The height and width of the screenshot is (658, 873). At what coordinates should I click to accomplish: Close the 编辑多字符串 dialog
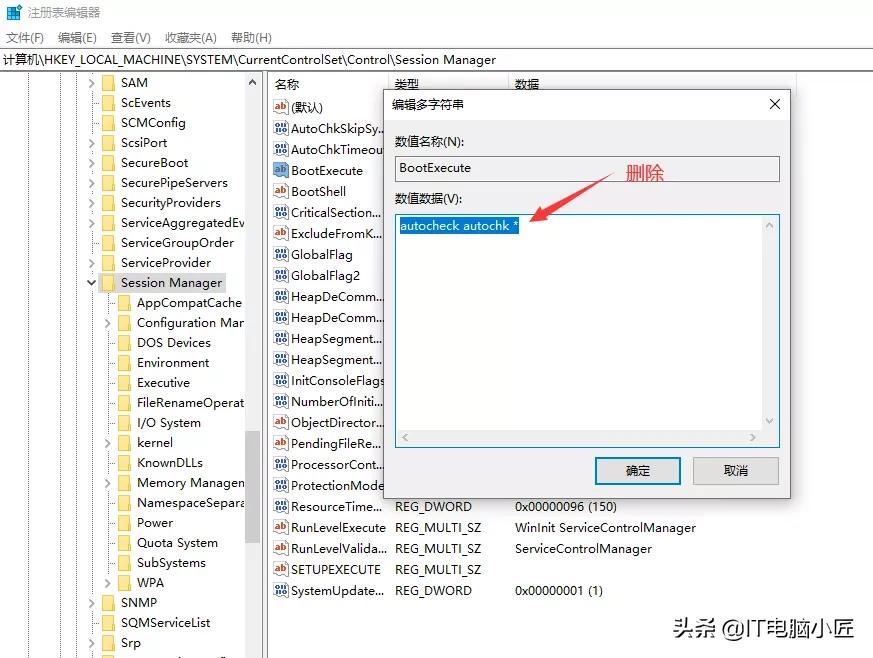pos(774,104)
